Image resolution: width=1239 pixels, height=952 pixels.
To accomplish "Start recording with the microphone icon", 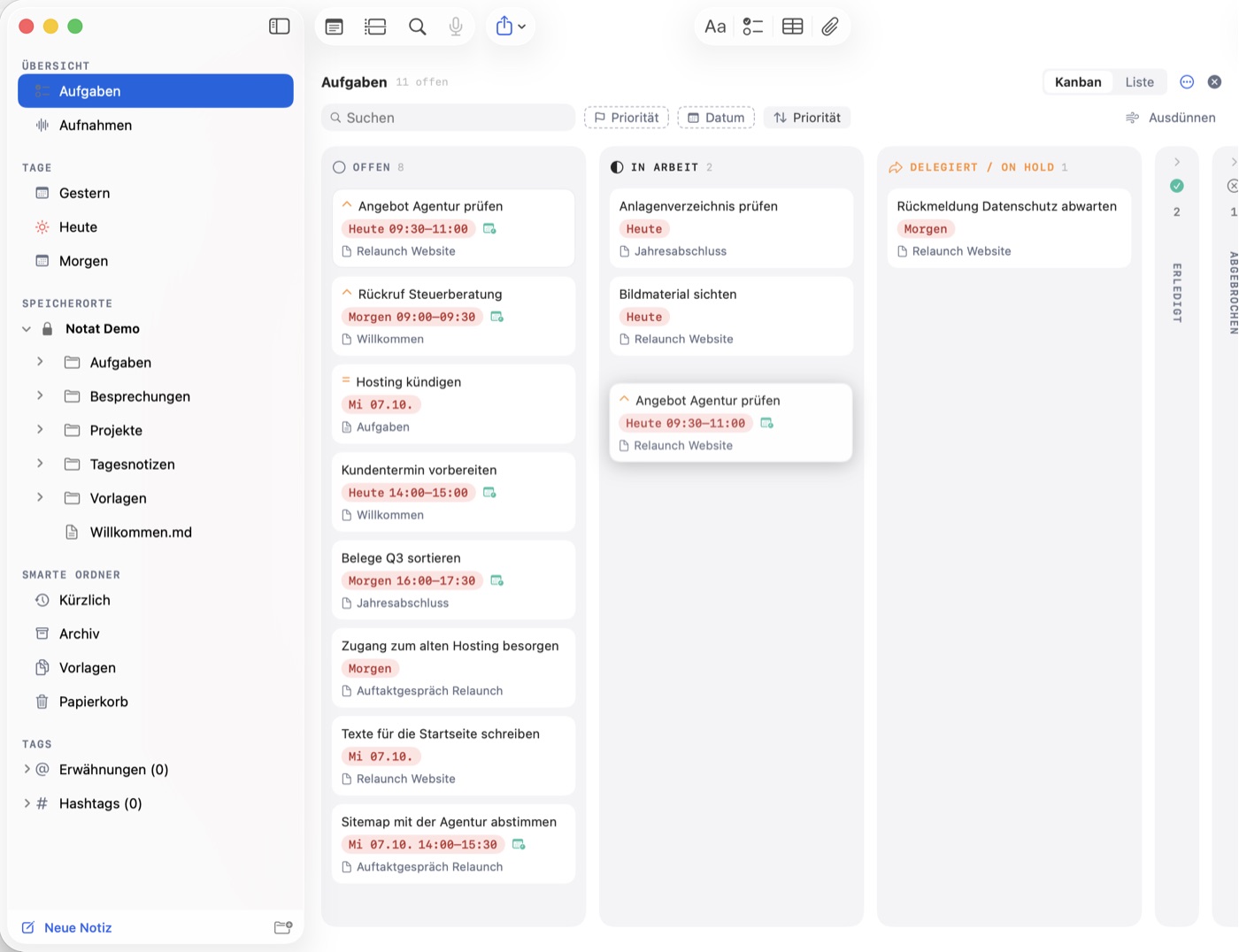I will (x=456, y=27).
